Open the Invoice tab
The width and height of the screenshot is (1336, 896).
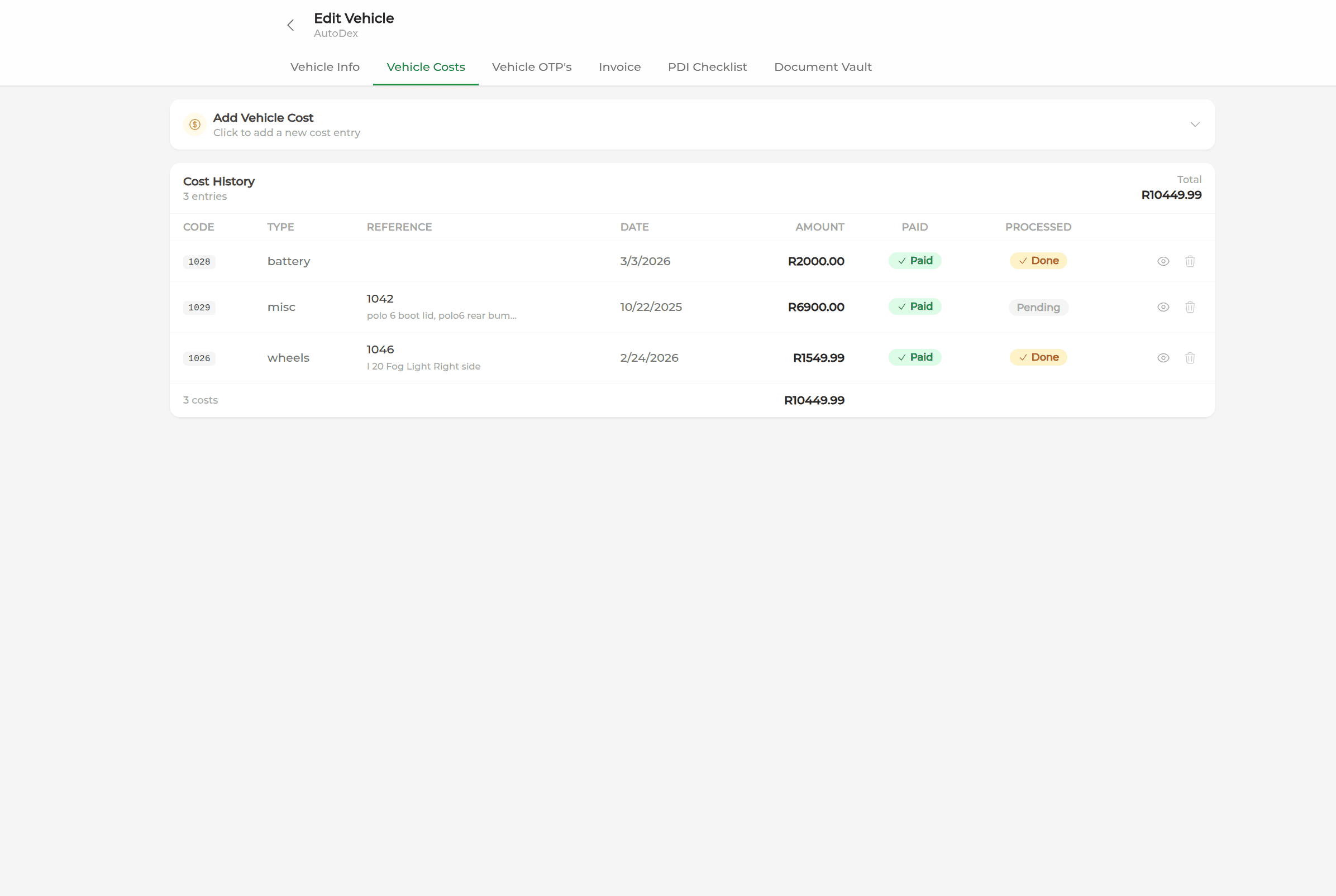coord(620,67)
